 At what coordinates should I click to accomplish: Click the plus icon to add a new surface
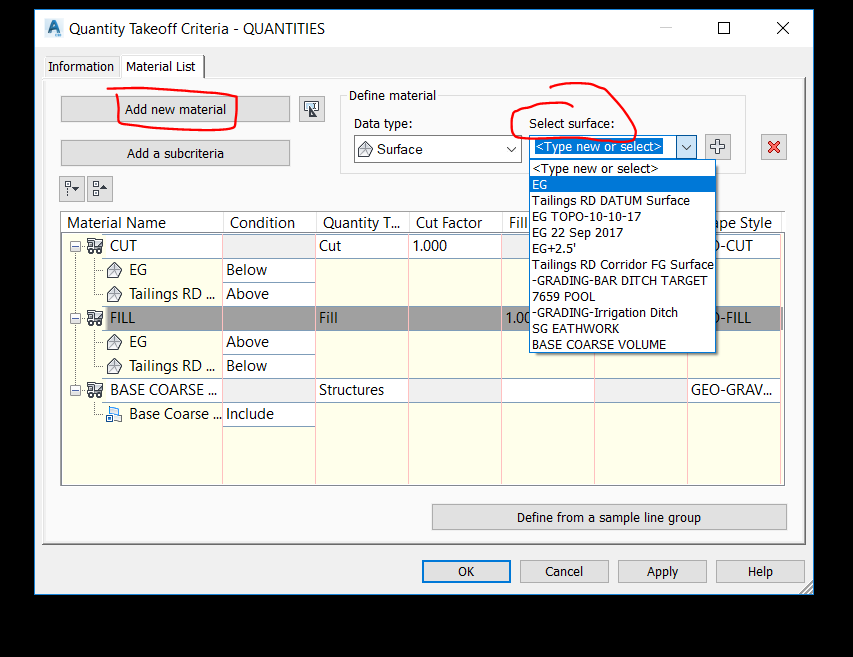pyautogui.click(x=717, y=146)
